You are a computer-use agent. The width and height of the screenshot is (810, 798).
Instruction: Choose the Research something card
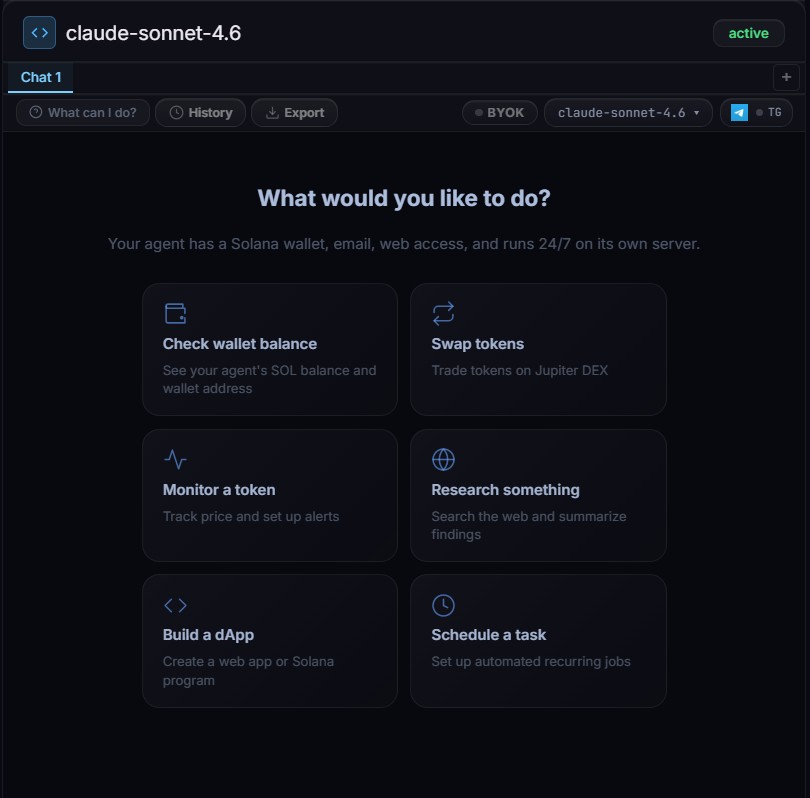tap(538, 495)
